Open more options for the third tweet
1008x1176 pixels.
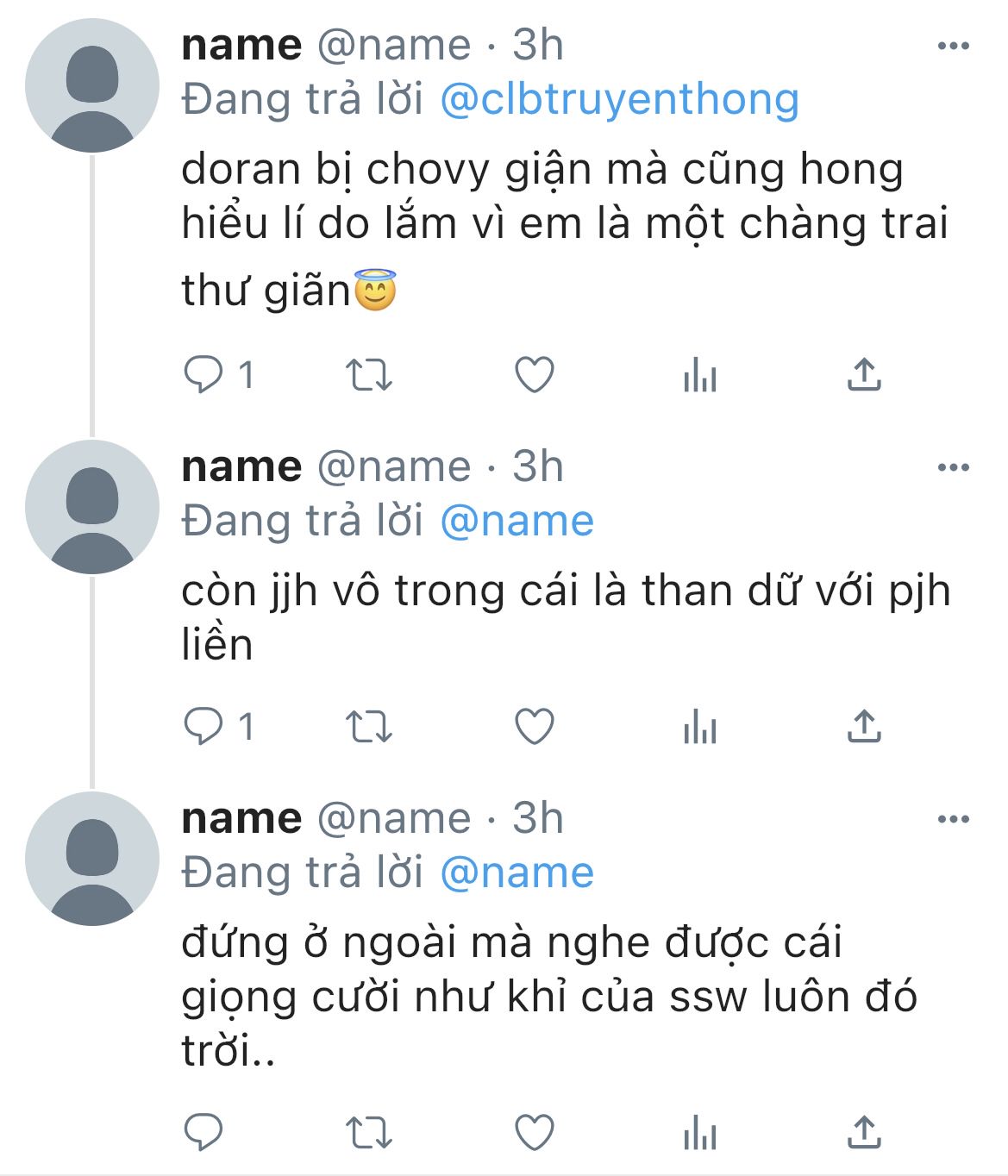coord(954,819)
